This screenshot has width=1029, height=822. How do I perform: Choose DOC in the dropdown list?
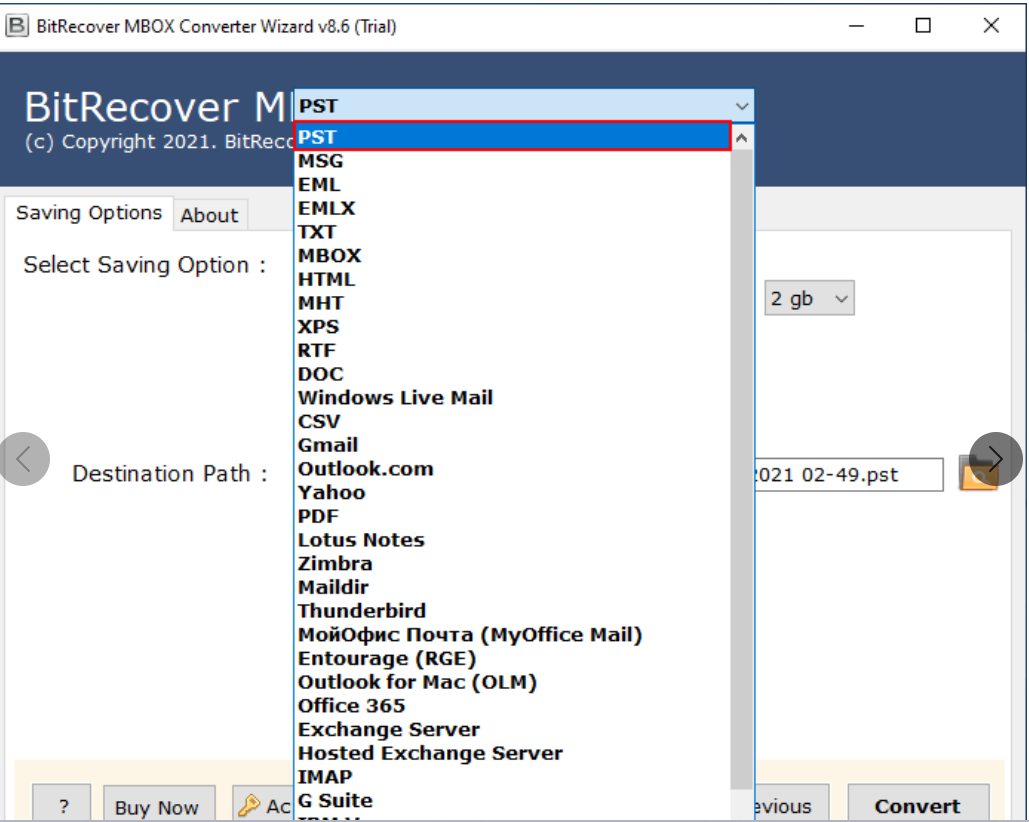tap(513, 374)
